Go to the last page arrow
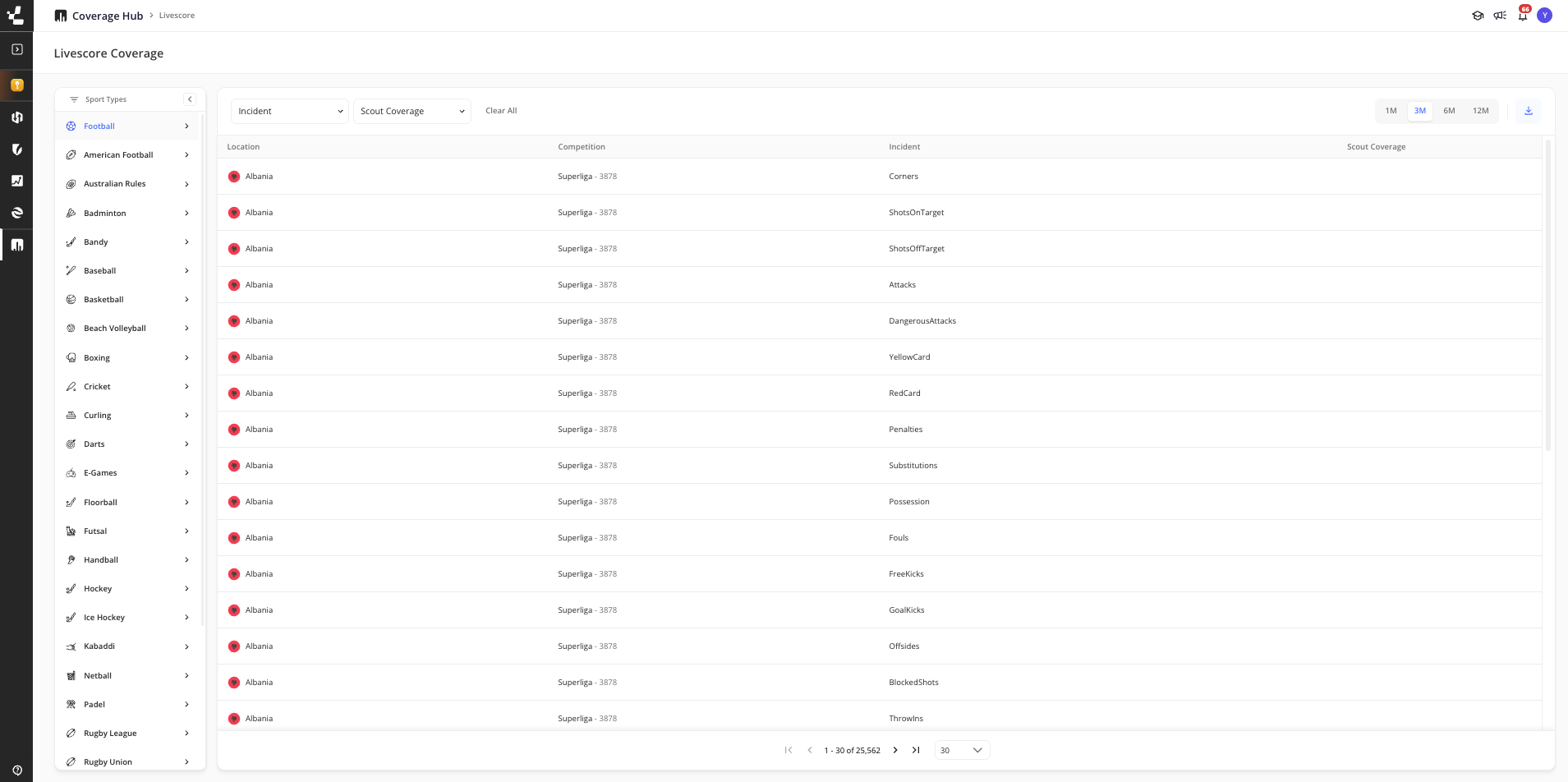The image size is (1568, 782). pyautogui.click(x=916, y=750)
